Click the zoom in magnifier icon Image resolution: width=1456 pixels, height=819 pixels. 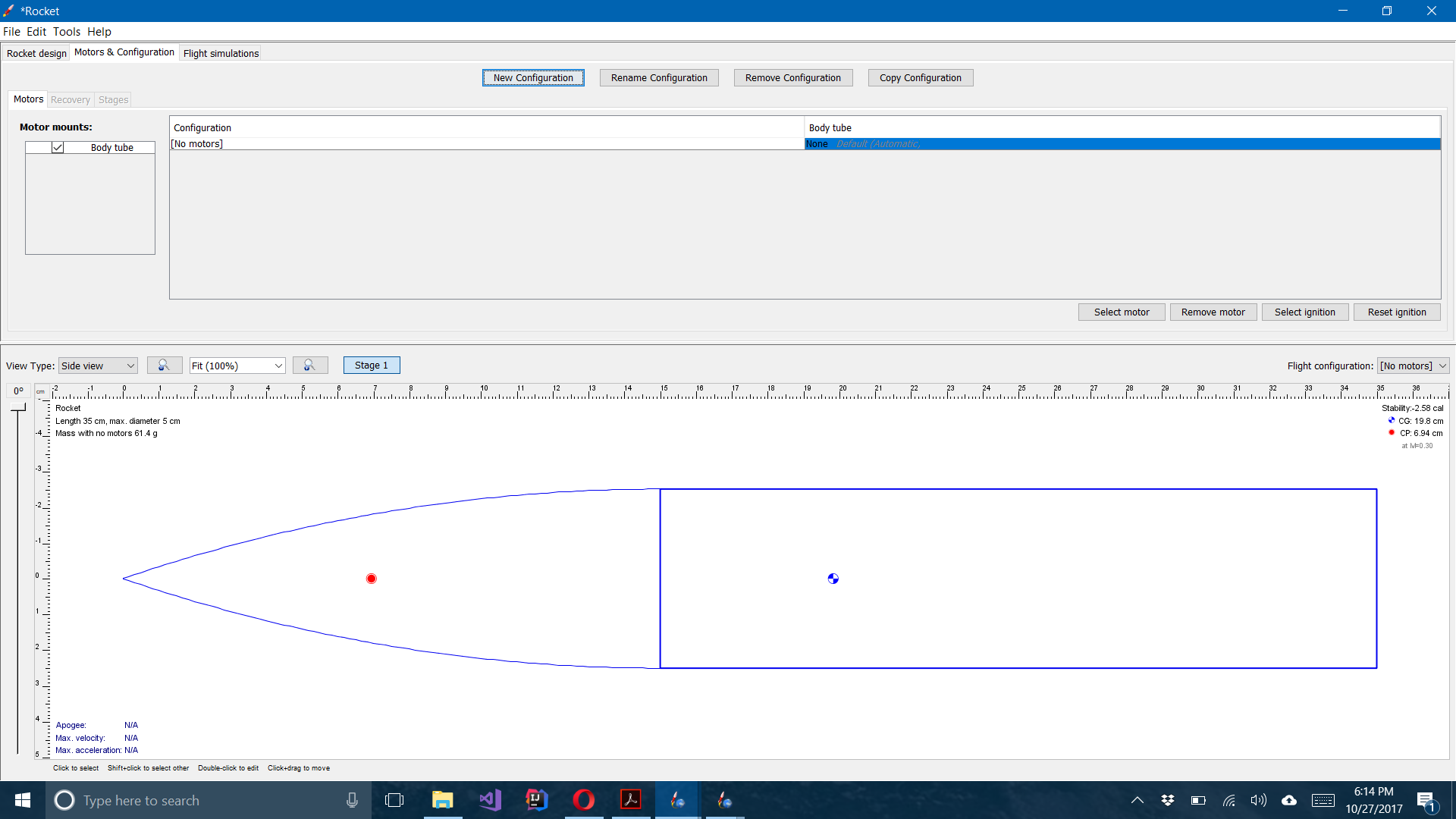click(310, 365)
